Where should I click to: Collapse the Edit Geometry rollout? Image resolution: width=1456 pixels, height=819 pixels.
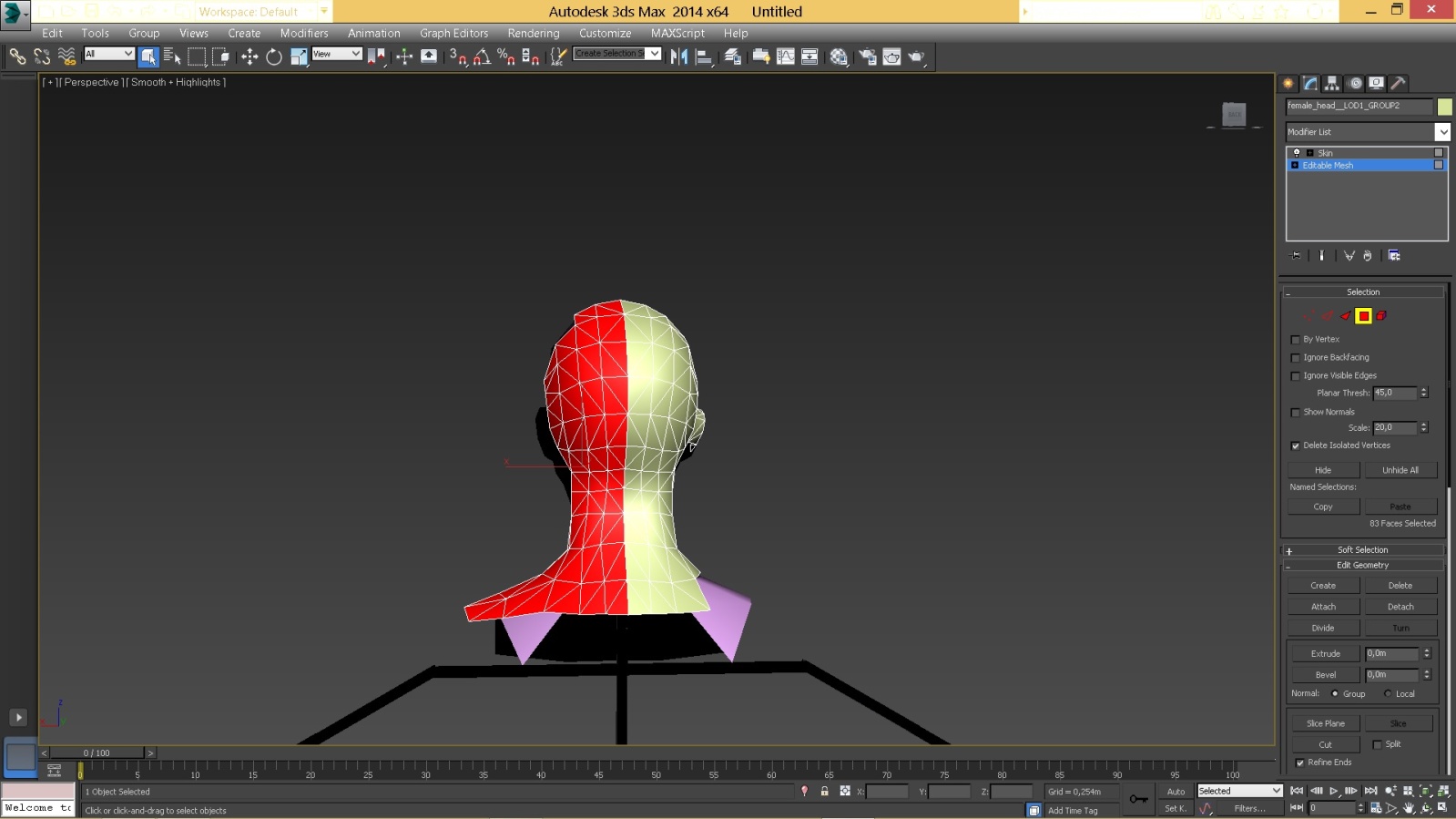pos(1363,566)
